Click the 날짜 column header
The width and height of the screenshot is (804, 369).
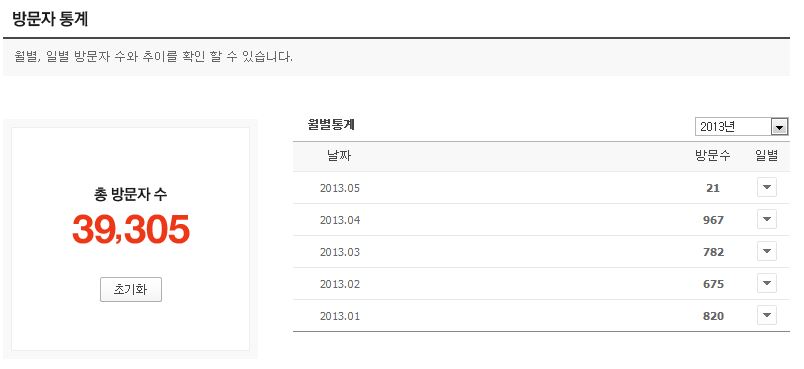tap(339, 156)
